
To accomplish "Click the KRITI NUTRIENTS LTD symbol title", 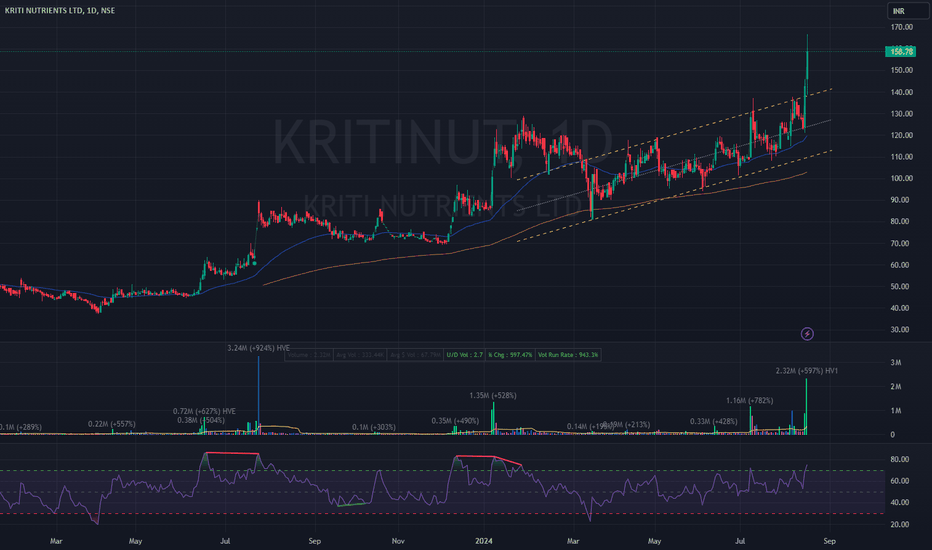I will (60, 11).
